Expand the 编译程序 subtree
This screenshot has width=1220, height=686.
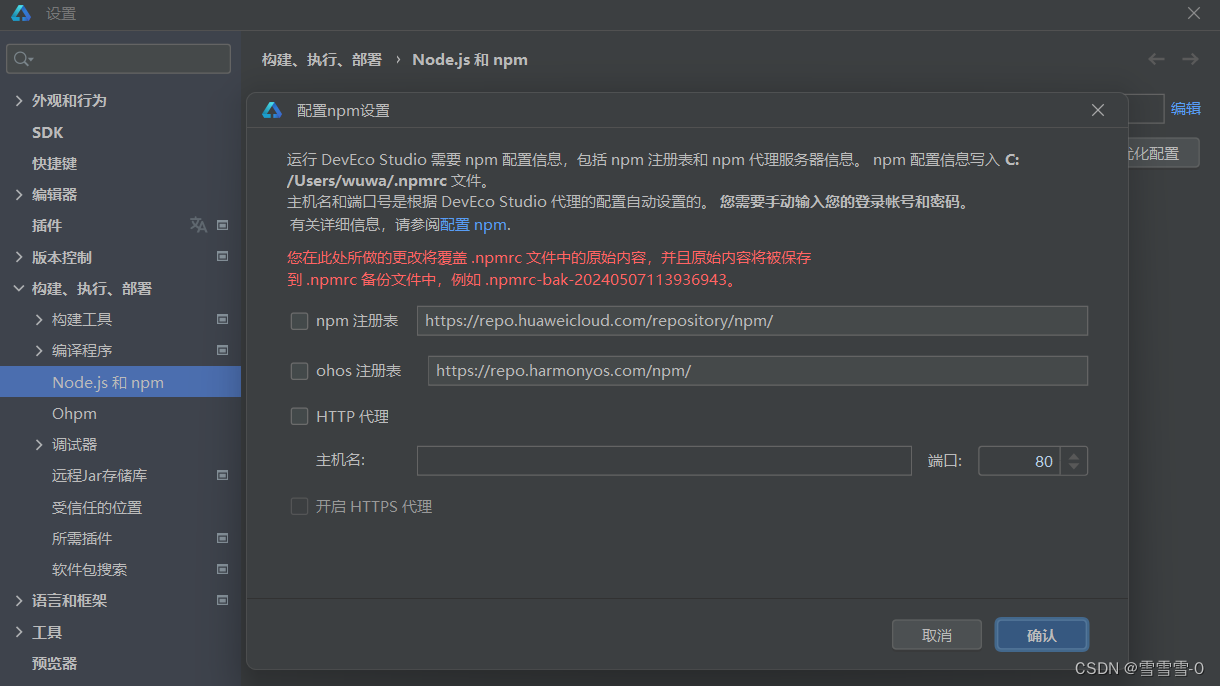(x=39, y=350)
